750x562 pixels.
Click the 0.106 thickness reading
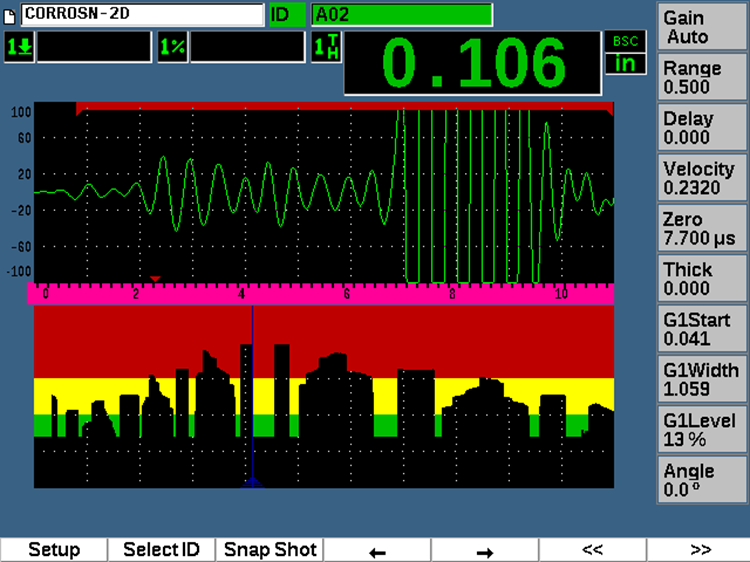(x=473, y=63)
